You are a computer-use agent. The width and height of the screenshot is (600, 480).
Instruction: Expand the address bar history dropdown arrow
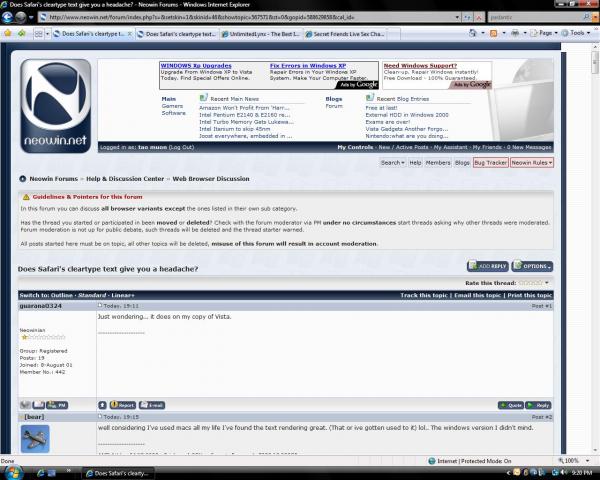[457, 17]
